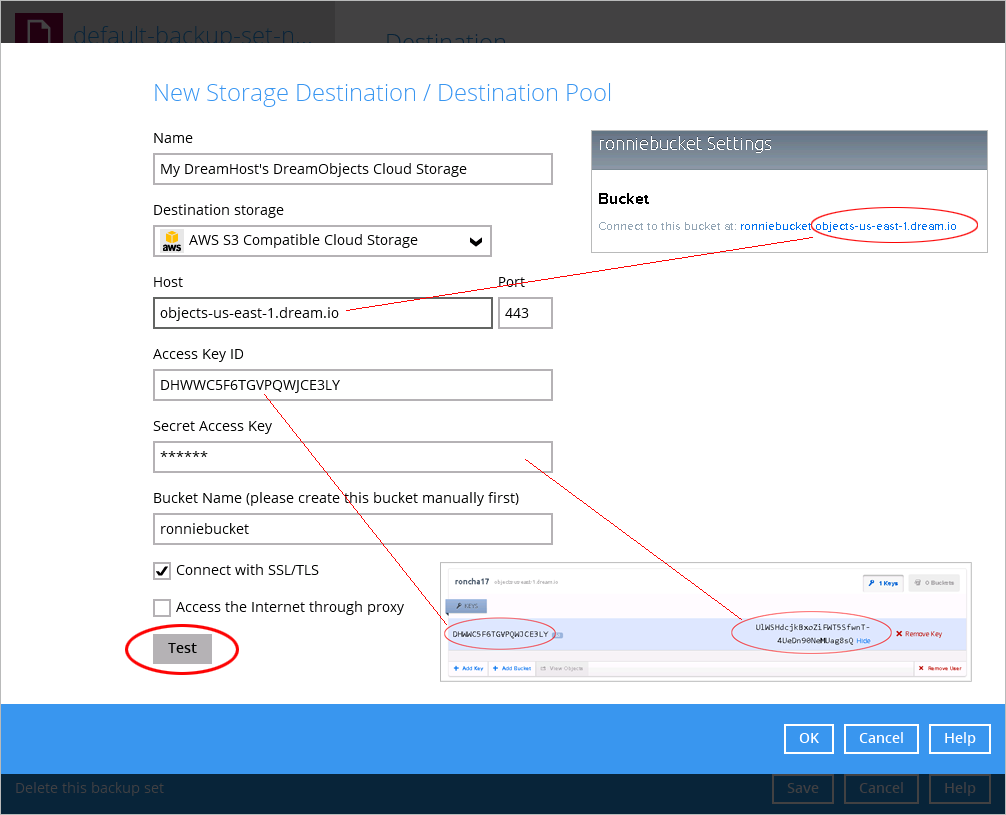Image resolution: width=1006 pixels, height=815 pixels.
Task: Click Delete this backup set link
Action: pos(89,788)
